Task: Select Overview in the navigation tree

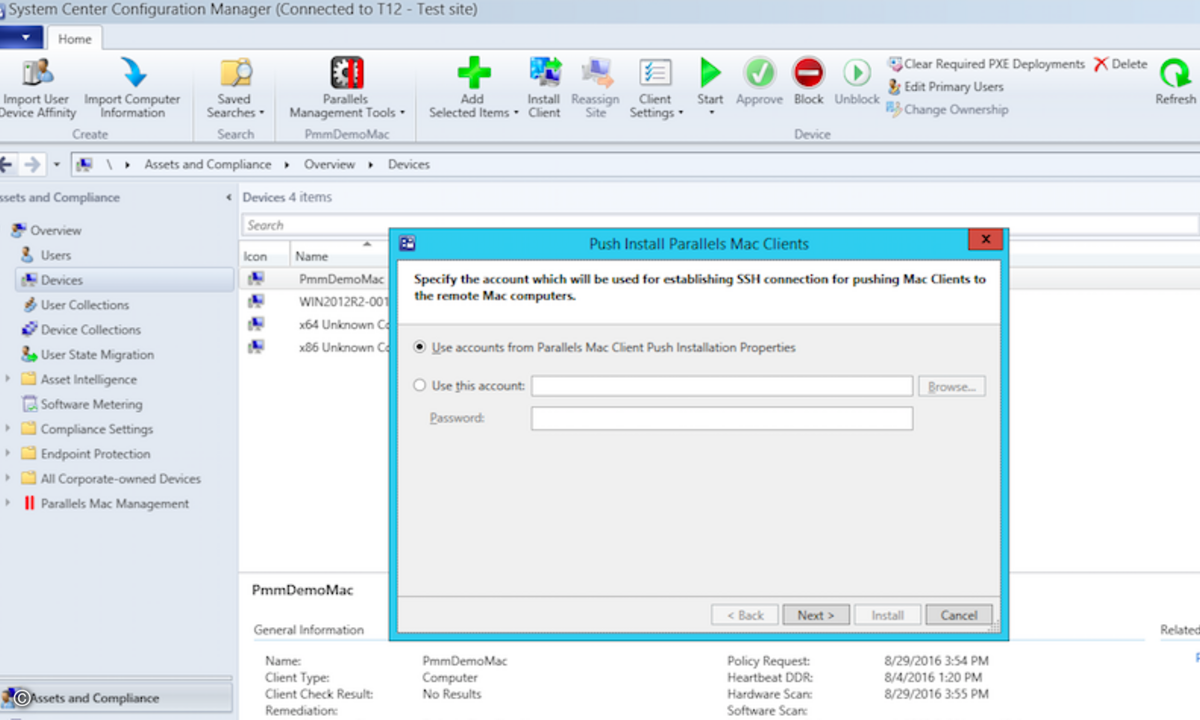Action: (56, 230)
